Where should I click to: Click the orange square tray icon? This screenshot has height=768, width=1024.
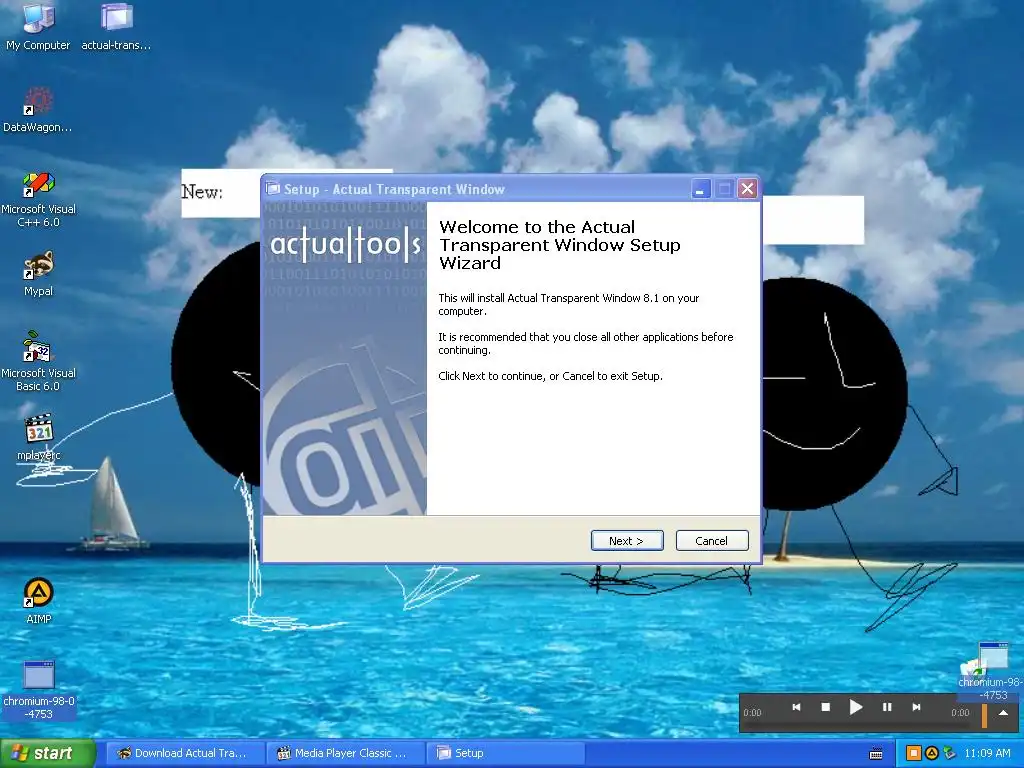click(x=914, y=754)
